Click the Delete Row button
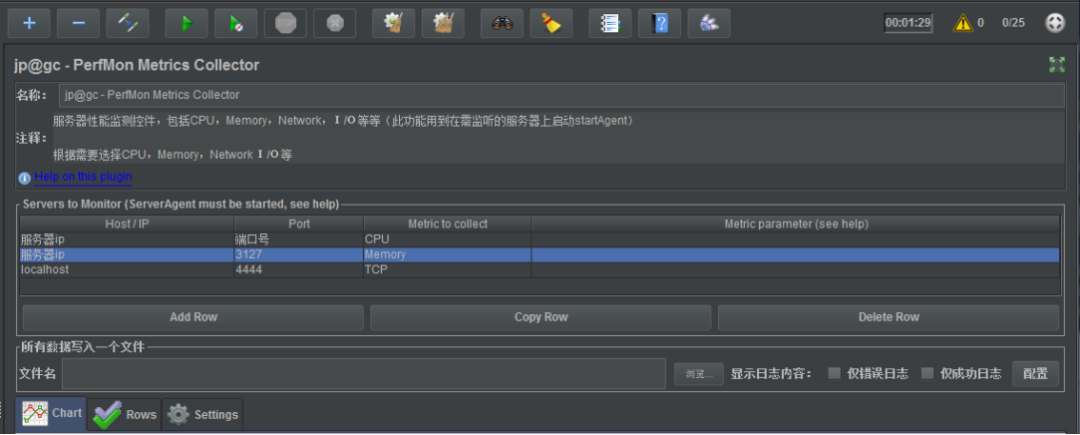This screenshot has height=435, width=1080. (889, 317)
